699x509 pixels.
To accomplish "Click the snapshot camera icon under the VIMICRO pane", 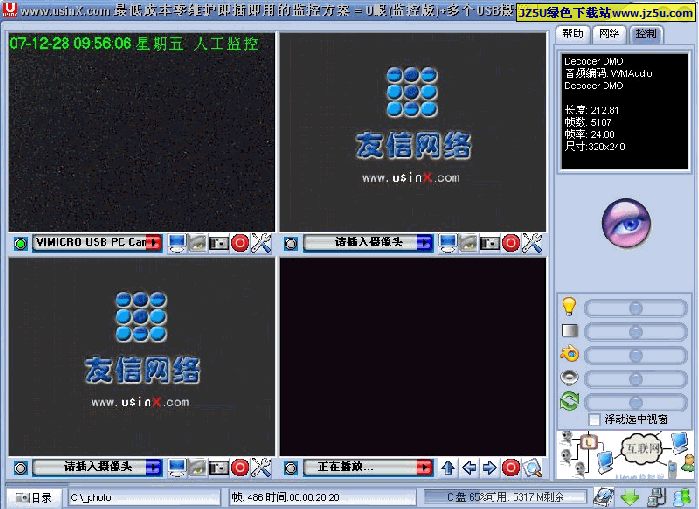I will coord(219,243).
